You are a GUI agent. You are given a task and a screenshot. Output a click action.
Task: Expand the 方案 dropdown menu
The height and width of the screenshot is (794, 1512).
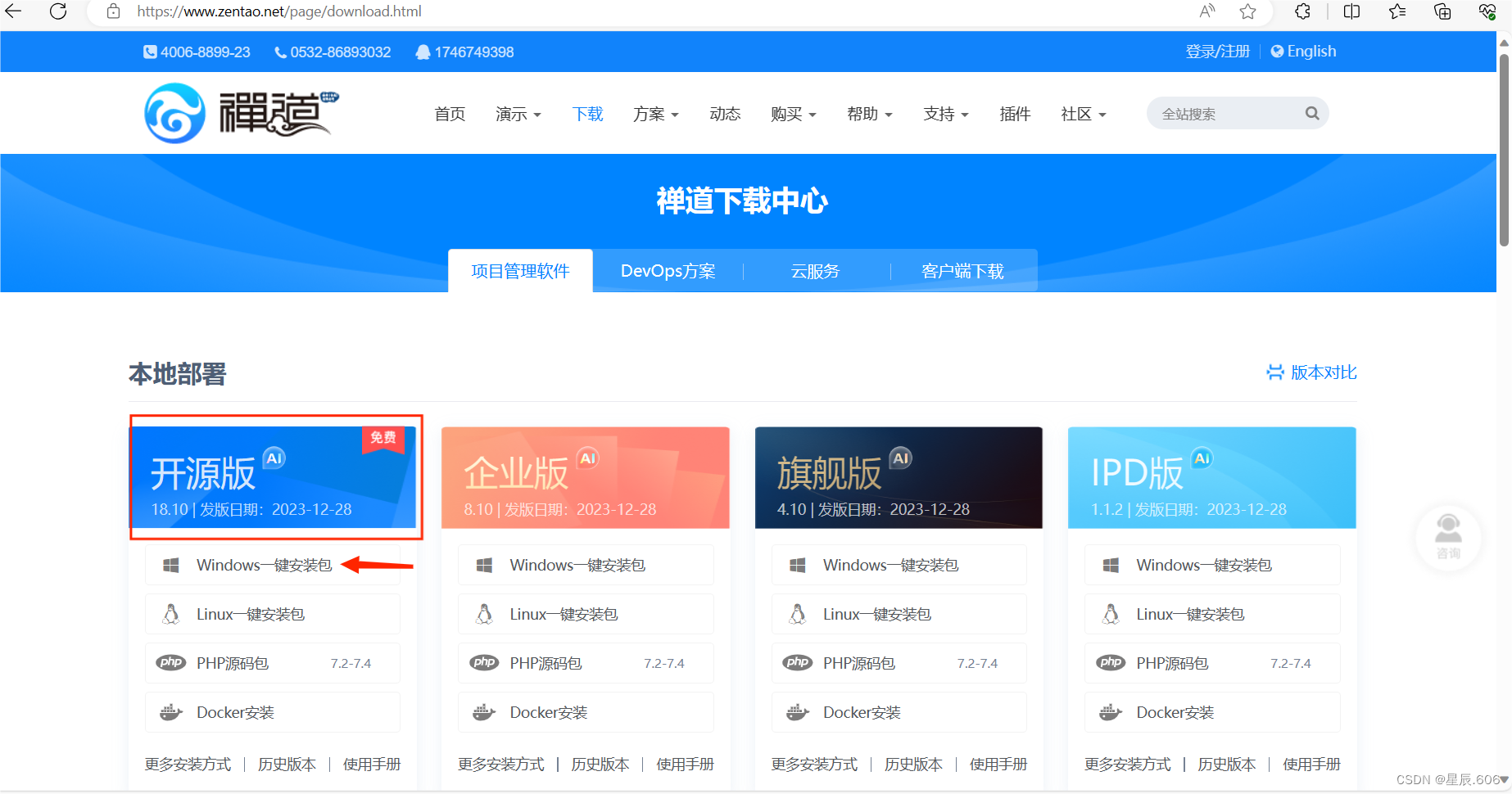(x=656, y=114)
